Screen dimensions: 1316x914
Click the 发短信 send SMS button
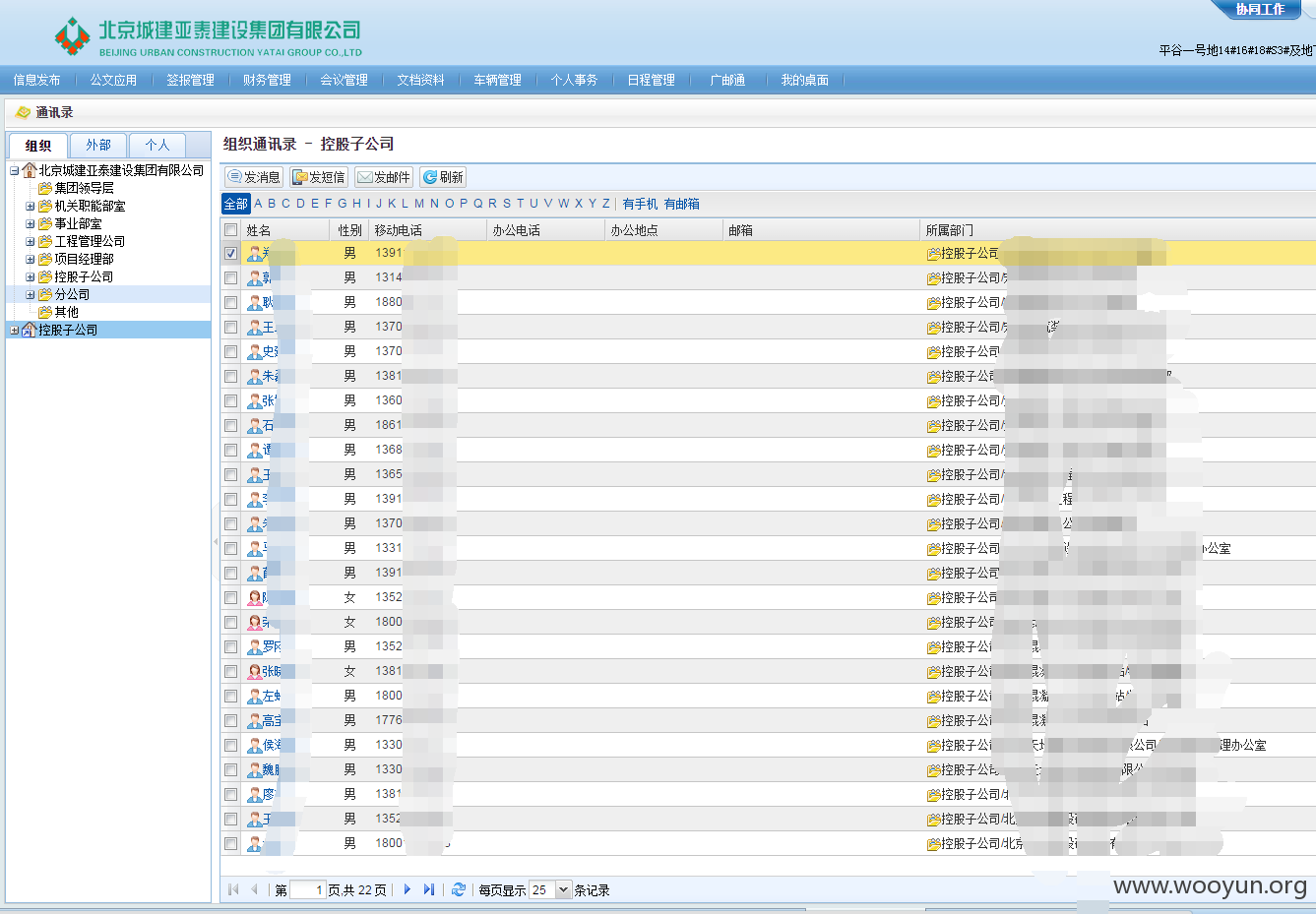319,177
